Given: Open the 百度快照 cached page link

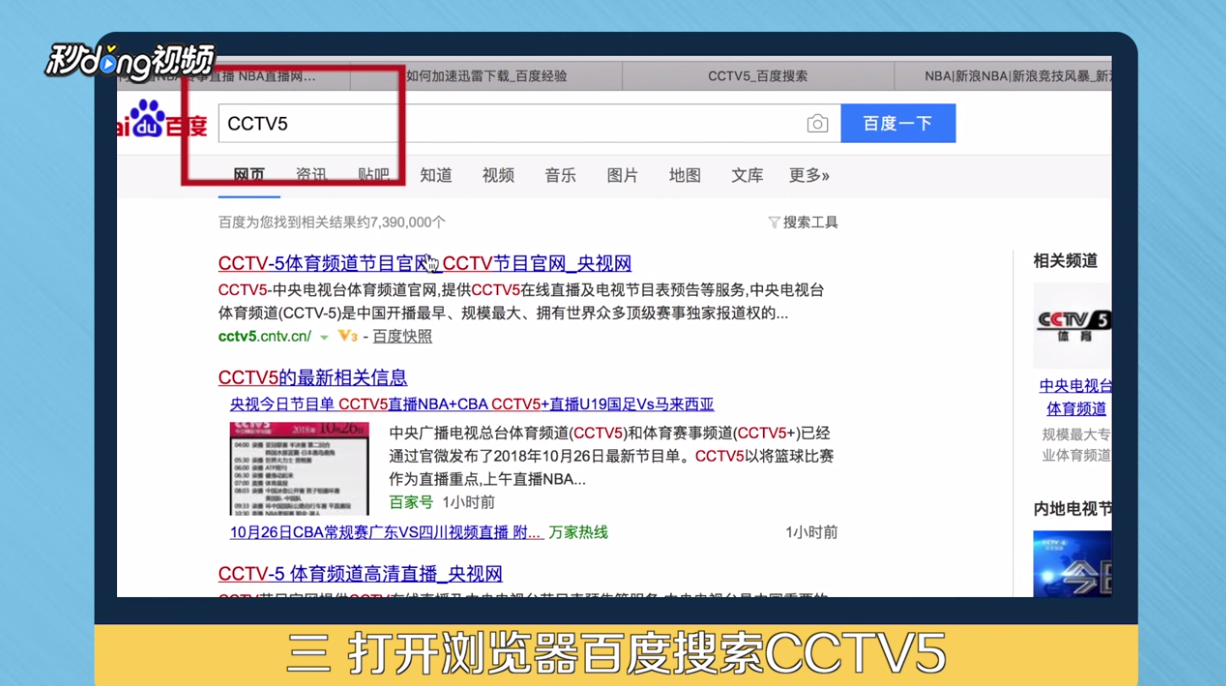Looking at the screenshot, I should coord(402,337).
